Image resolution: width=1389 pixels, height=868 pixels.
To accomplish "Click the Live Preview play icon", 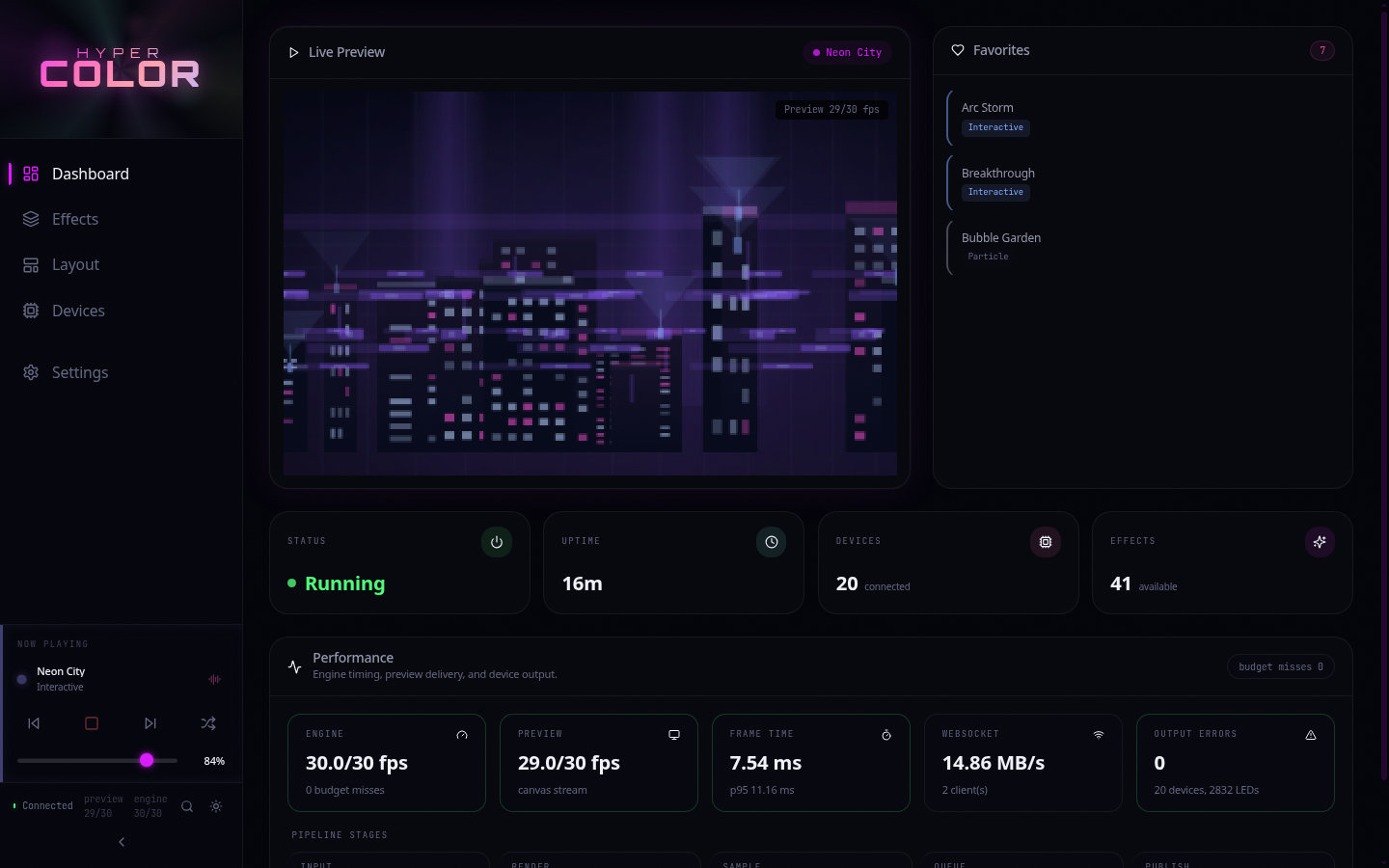I will pos(293,52).
